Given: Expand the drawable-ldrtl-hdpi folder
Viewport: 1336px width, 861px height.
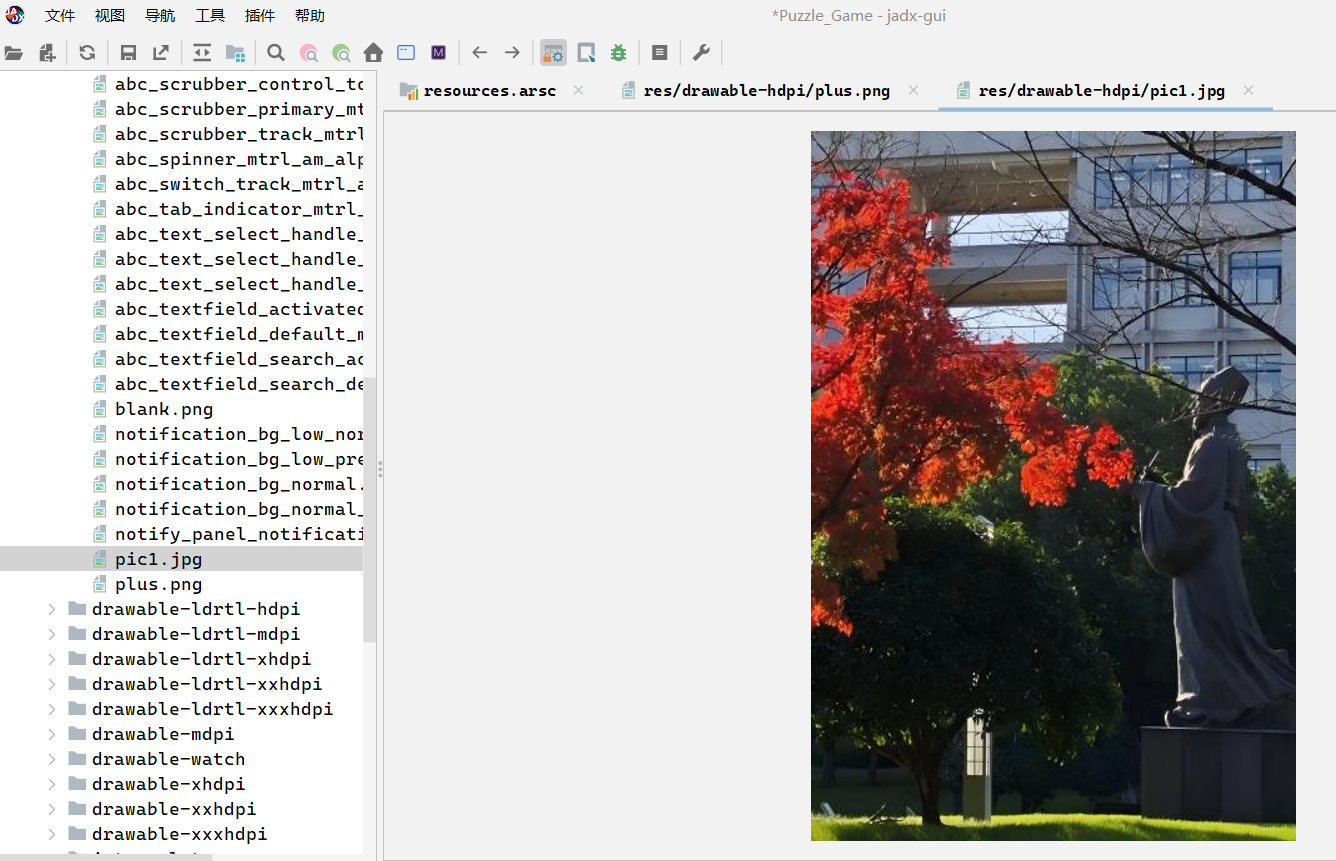Looking at the screenshot, I should (x=52, y=609).
